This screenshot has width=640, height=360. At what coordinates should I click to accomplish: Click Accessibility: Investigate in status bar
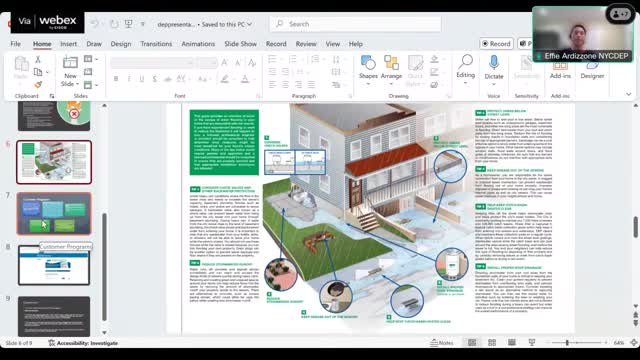tap(83, 343)
